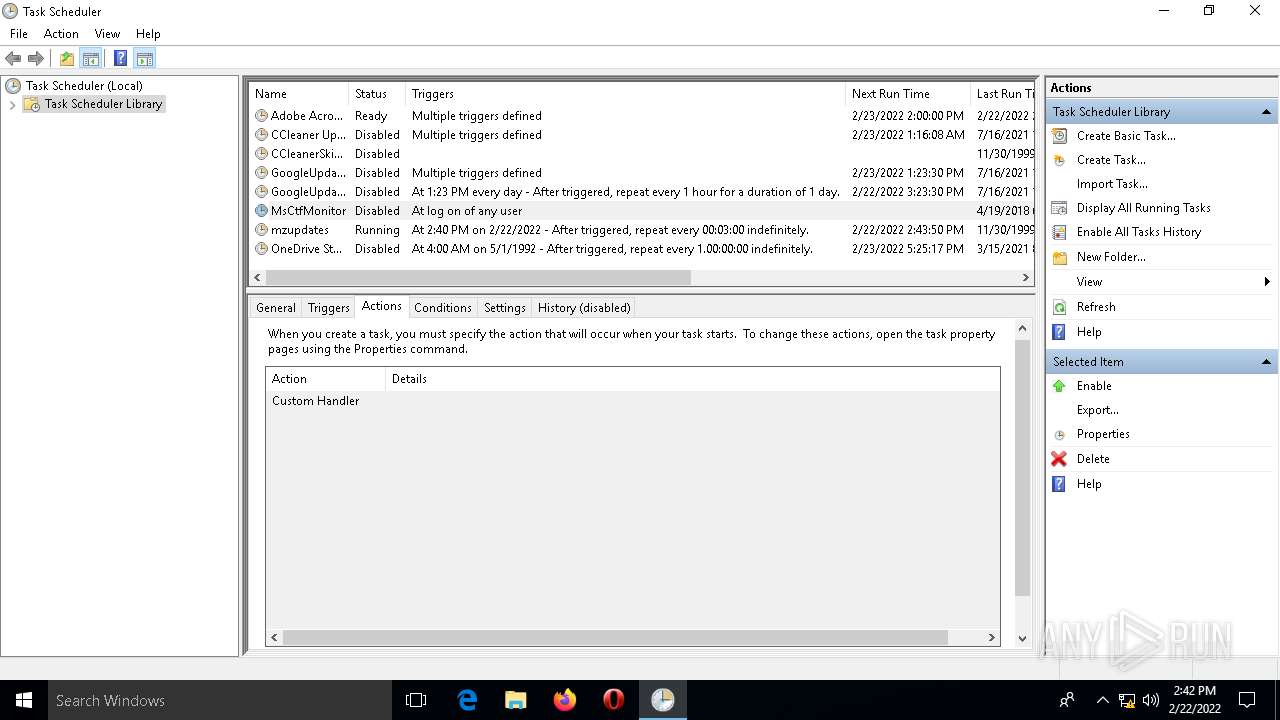Click vertical scrollbar down arrow in details pane

[x=1022, y=638]
